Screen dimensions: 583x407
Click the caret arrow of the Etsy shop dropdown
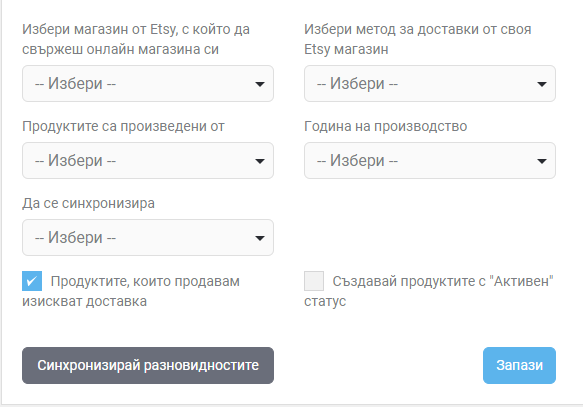(260, 84)
